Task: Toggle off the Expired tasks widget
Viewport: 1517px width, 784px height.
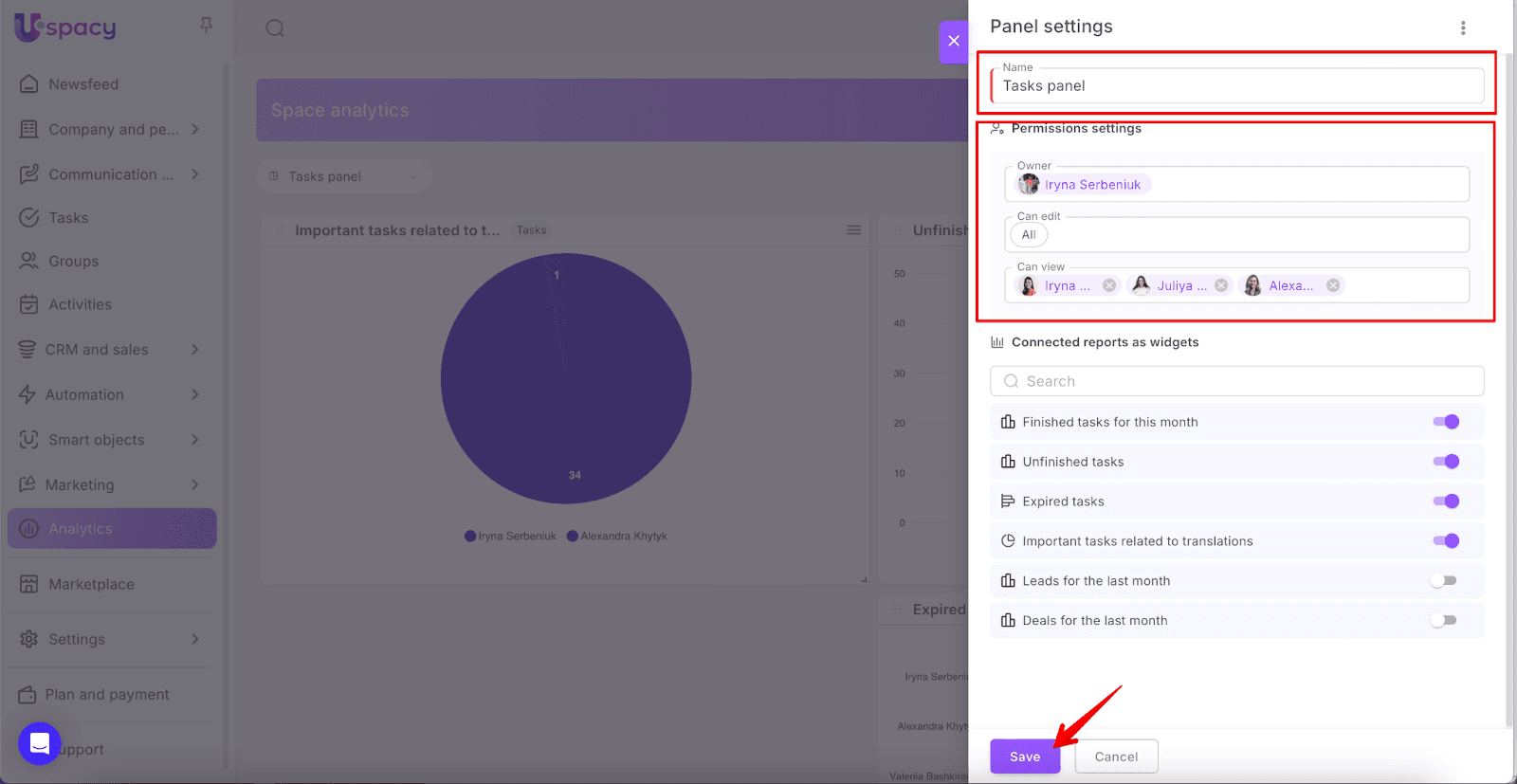Action: [x=1445, y=501]
